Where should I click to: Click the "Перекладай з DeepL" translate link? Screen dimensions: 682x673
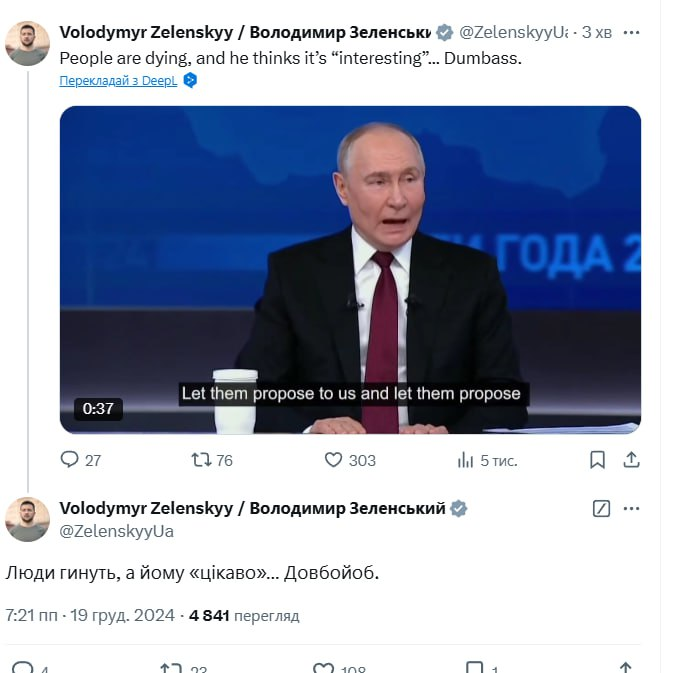pyautogui.click(x=118, y=81)
